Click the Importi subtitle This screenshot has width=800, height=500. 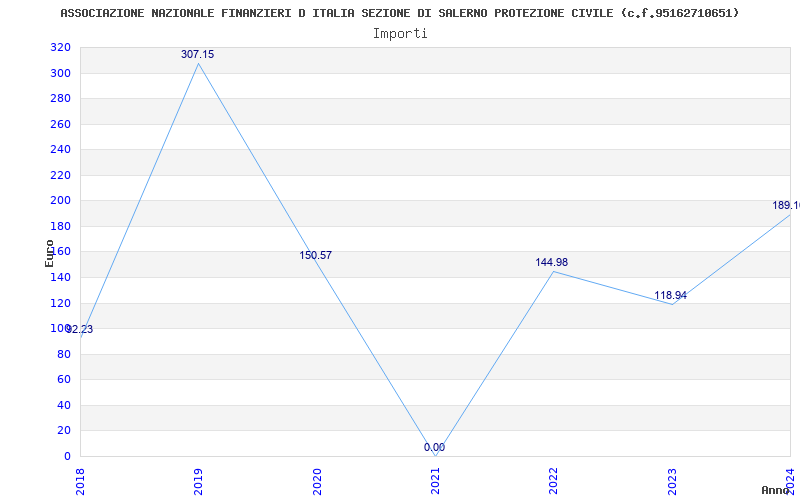[x=400, y=34]
